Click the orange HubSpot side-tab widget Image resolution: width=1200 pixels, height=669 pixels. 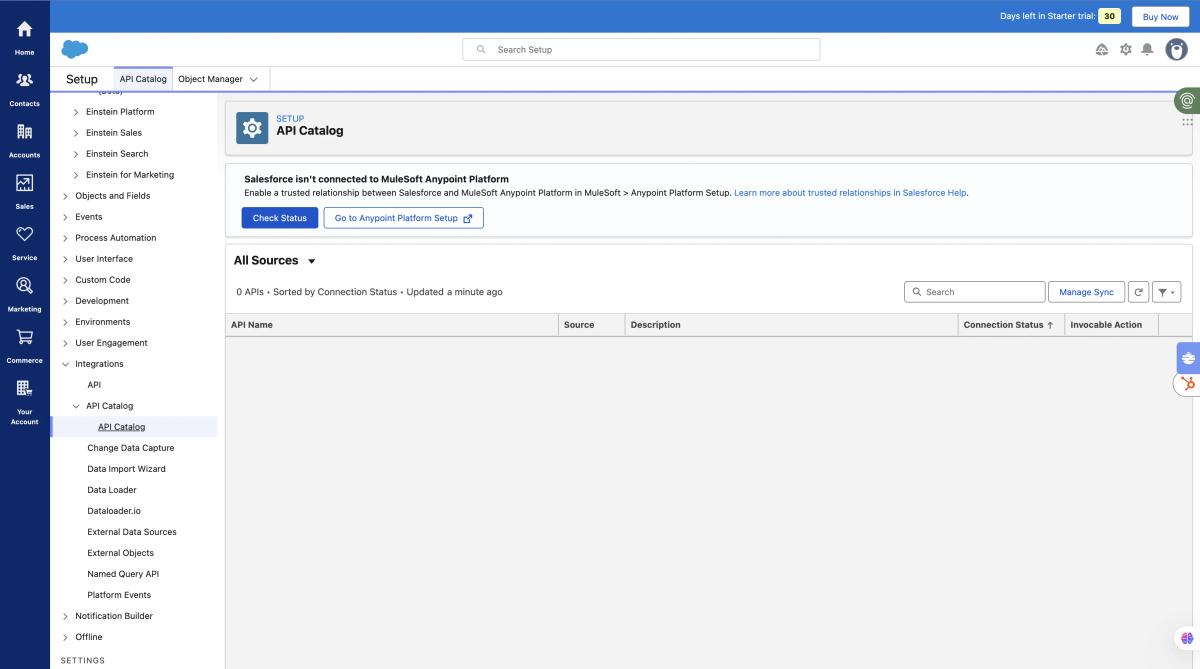(1188, 383)
